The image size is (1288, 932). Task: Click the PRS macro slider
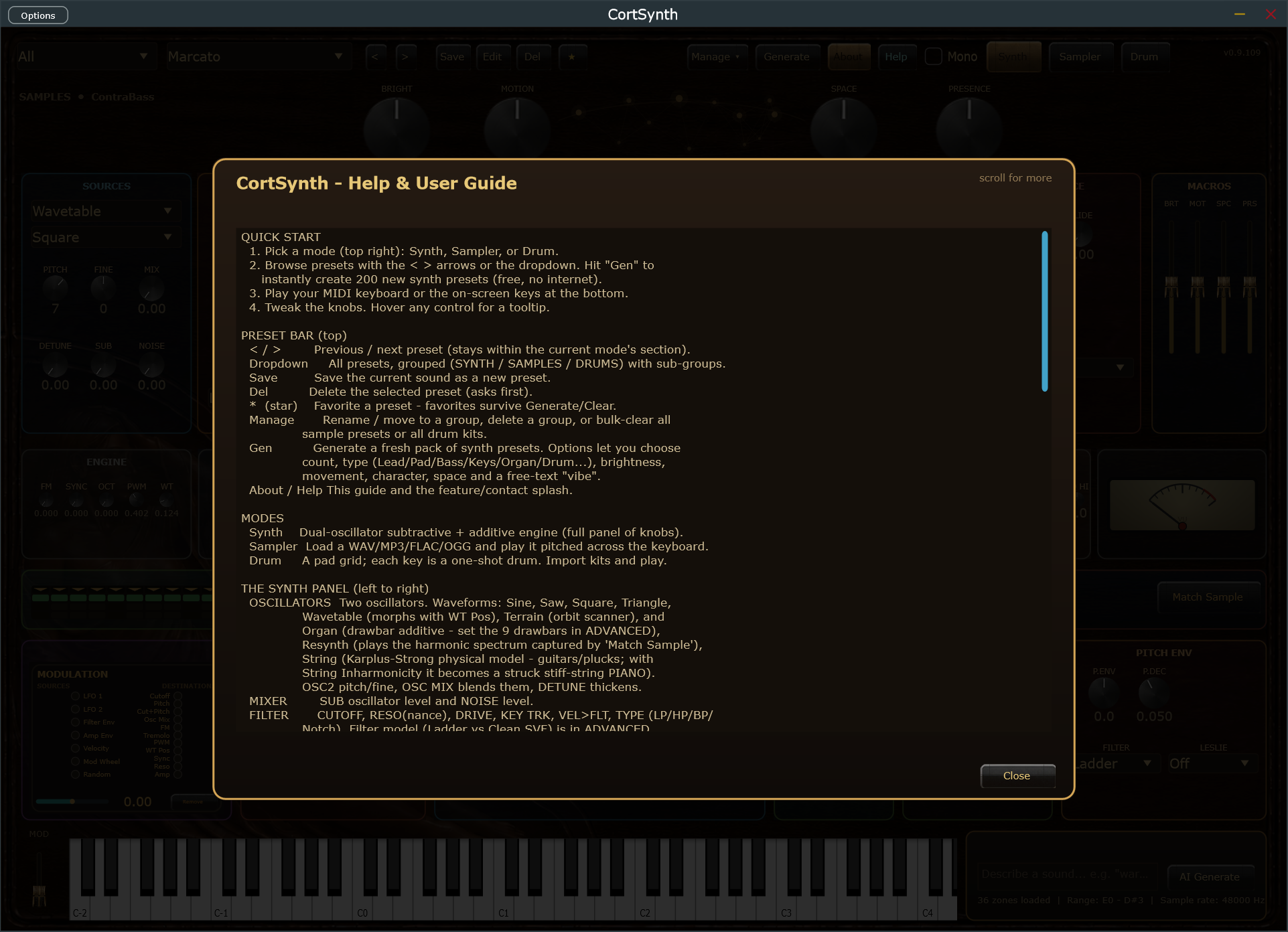[x=1249, y=287]
